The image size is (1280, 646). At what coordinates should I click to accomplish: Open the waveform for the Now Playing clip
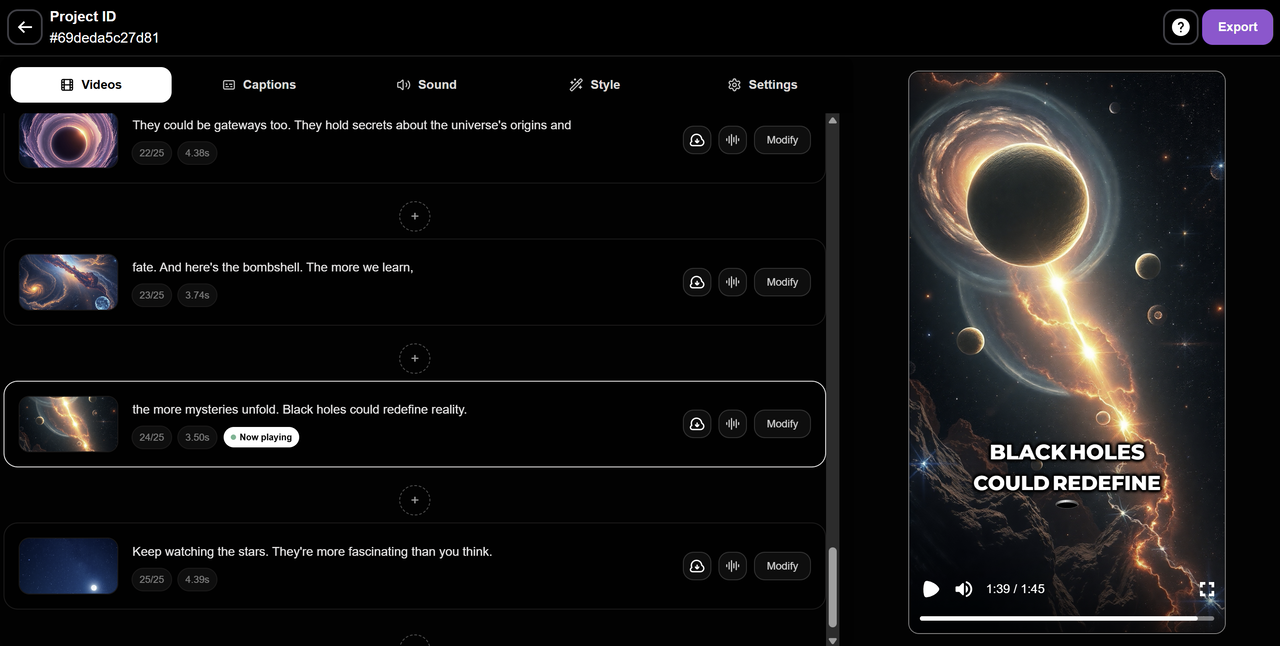(x=732, y=423)
